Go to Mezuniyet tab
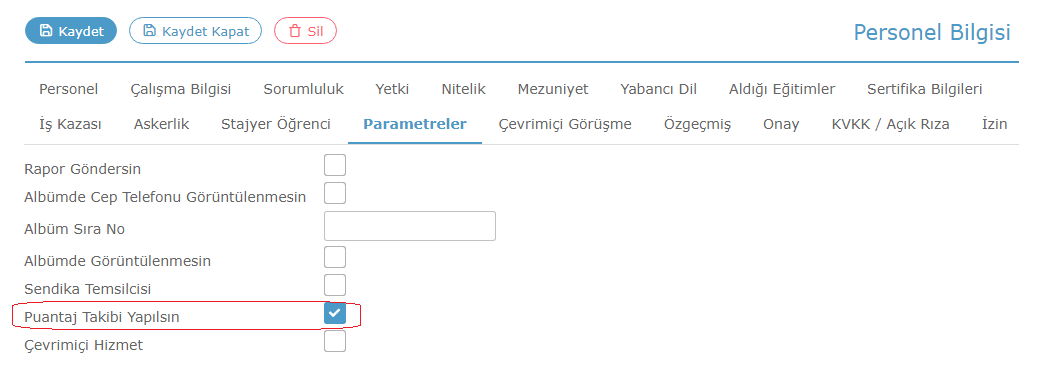This screenshot has height=378, width=1040. coord(553,89)
